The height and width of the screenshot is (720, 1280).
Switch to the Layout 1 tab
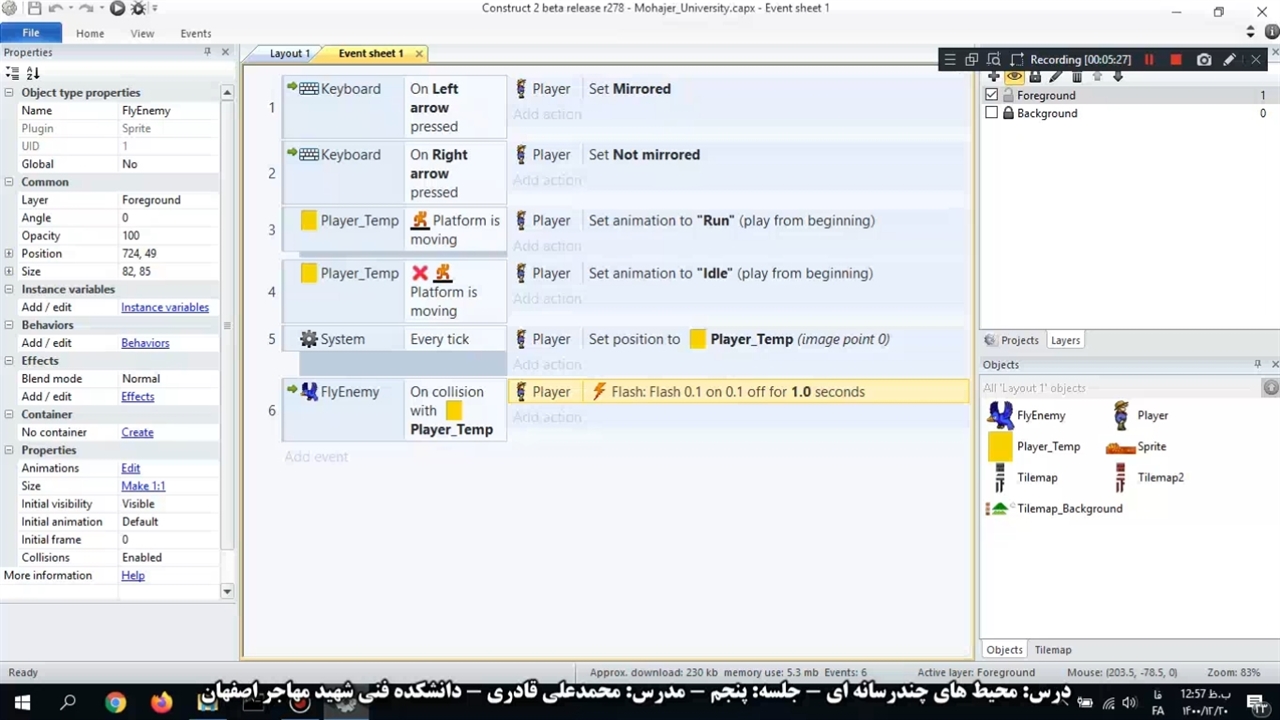pyautogui.click(x=289, y=53)
